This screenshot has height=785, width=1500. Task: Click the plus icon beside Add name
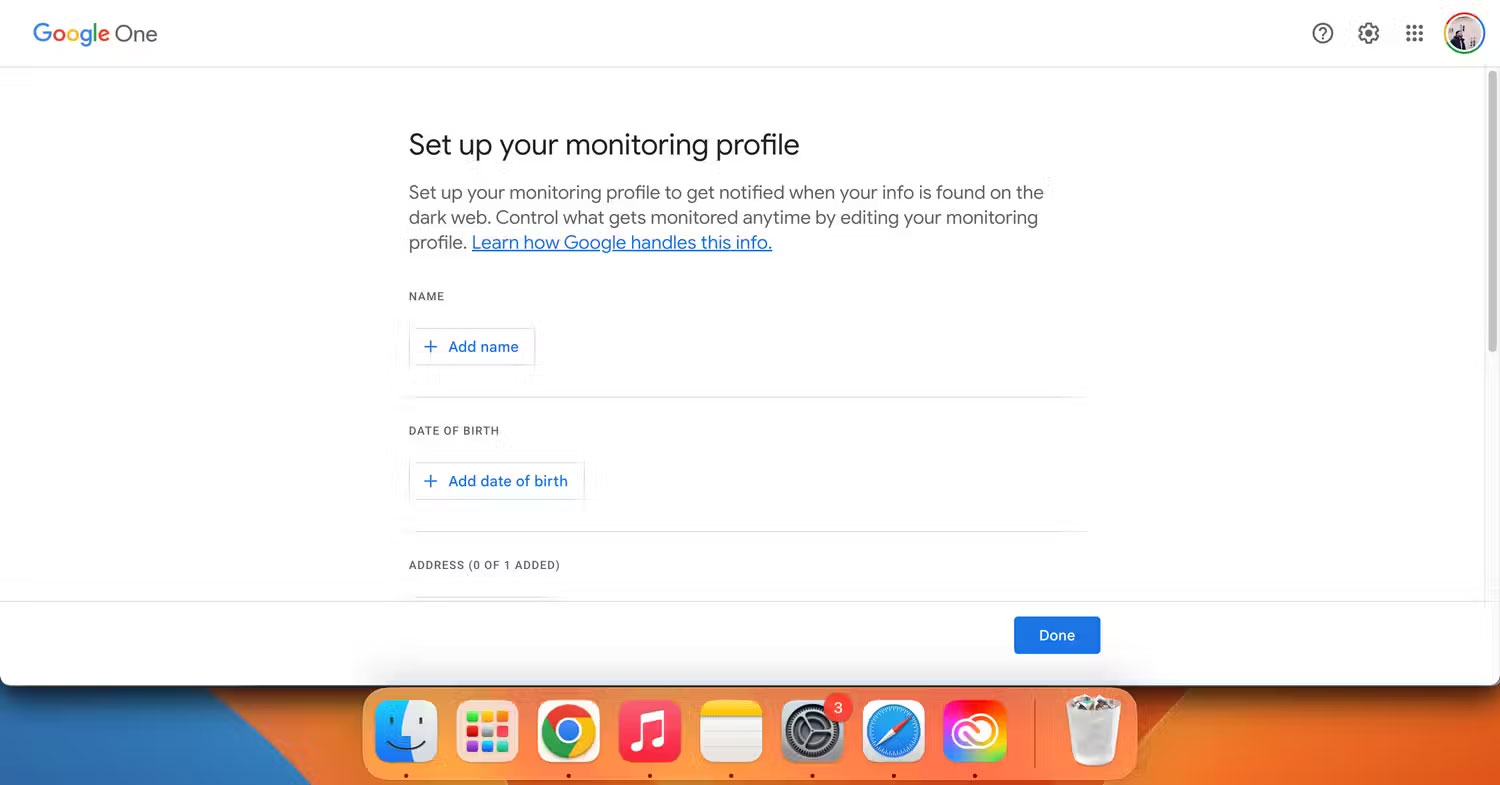pos(431,346)
